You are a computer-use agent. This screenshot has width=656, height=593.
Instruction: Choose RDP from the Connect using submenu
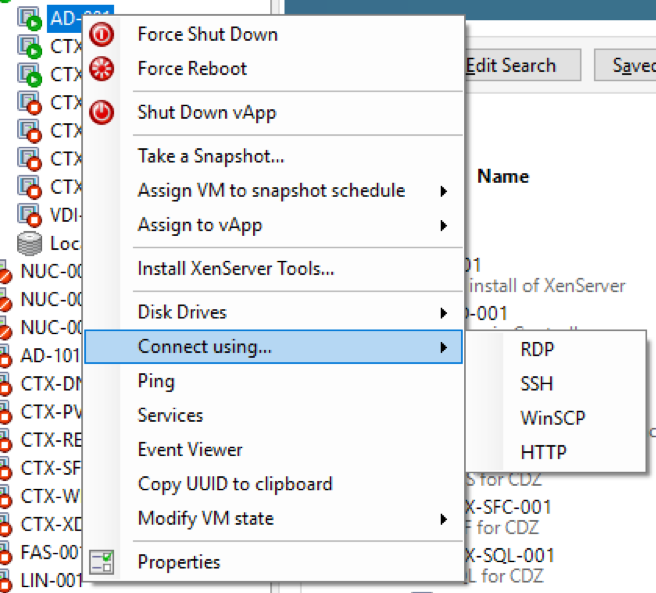[x=537, y=350]
